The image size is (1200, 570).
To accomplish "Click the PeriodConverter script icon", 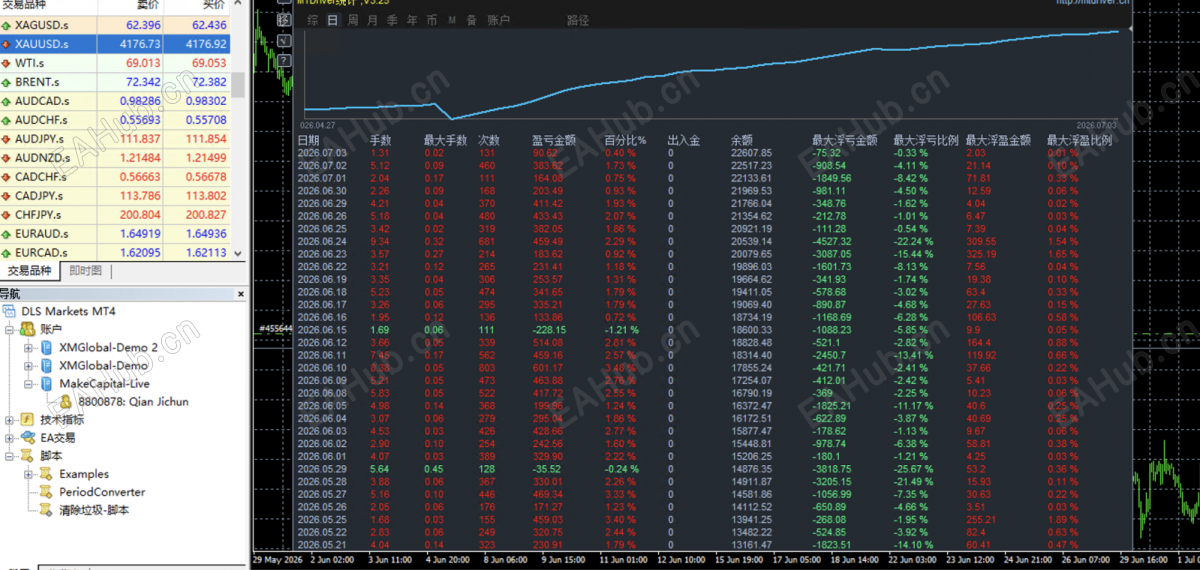I will coord(46,492).
